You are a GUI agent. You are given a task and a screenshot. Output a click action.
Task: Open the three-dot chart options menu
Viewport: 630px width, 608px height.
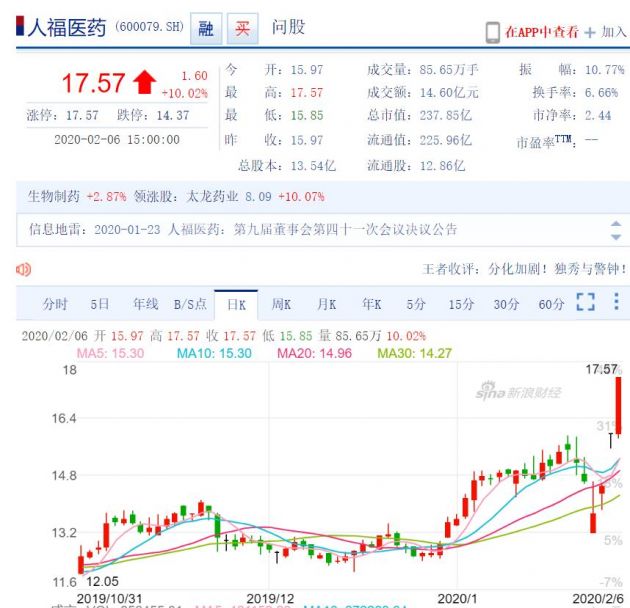click(x=616, y=301)
